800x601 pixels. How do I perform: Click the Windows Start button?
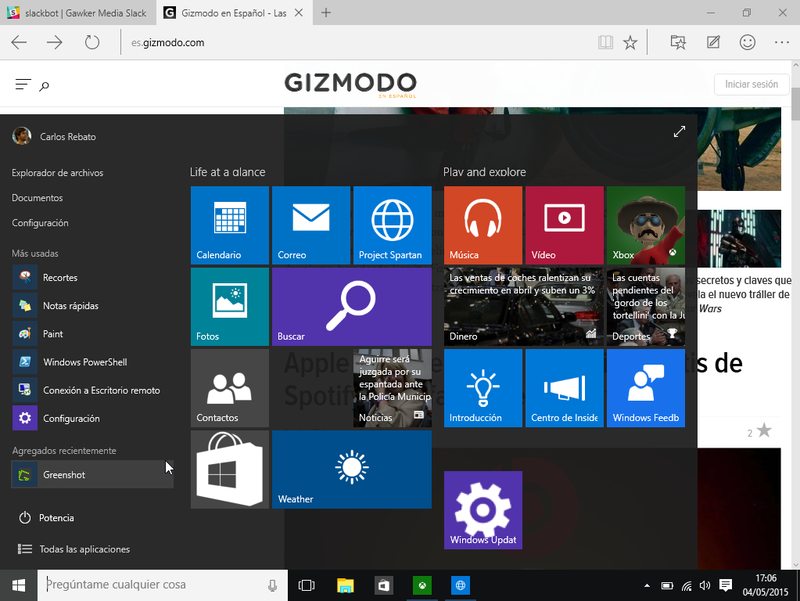(x=18, y=585)
